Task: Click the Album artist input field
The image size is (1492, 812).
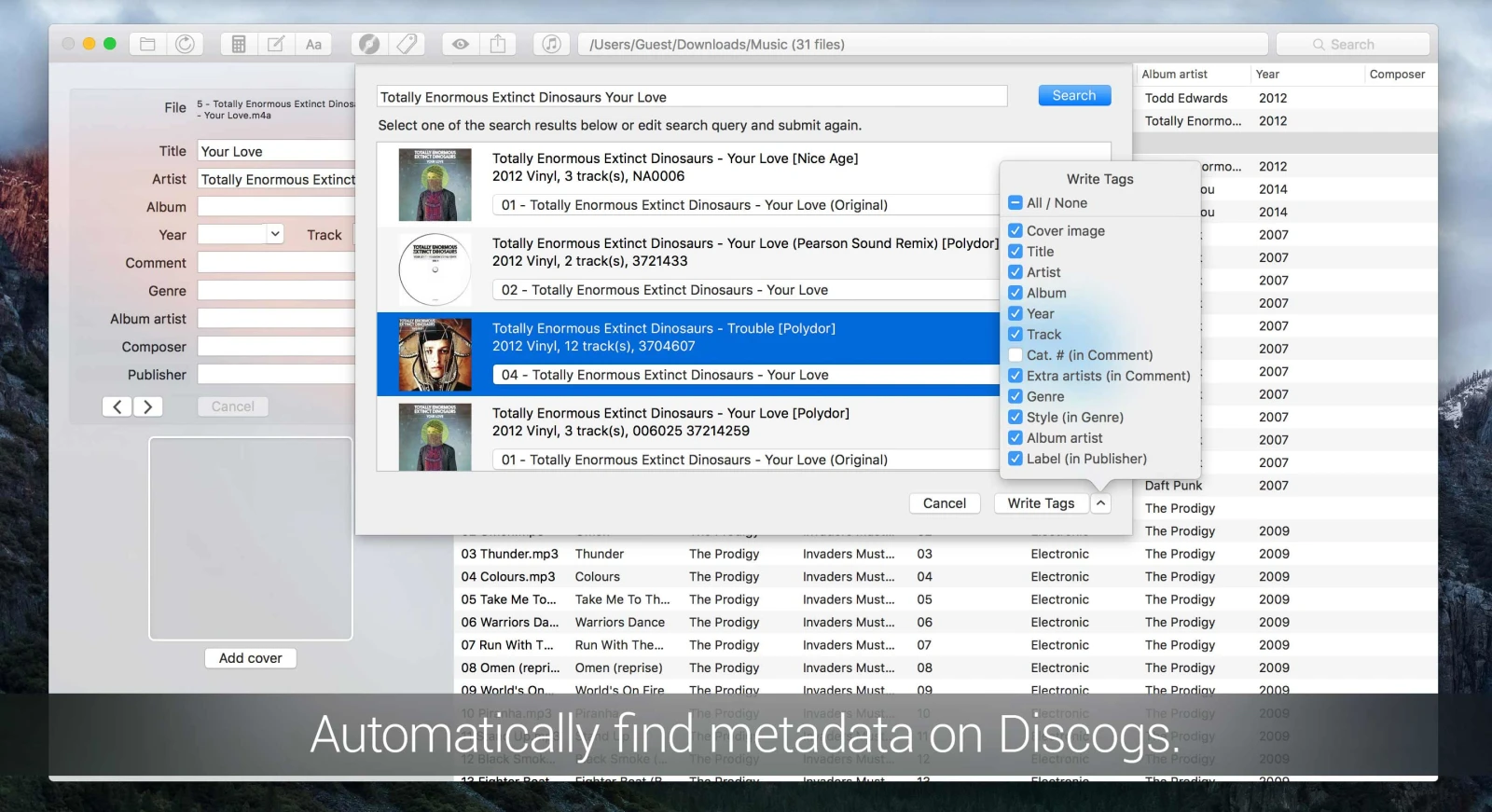Action: click(276, 319)
